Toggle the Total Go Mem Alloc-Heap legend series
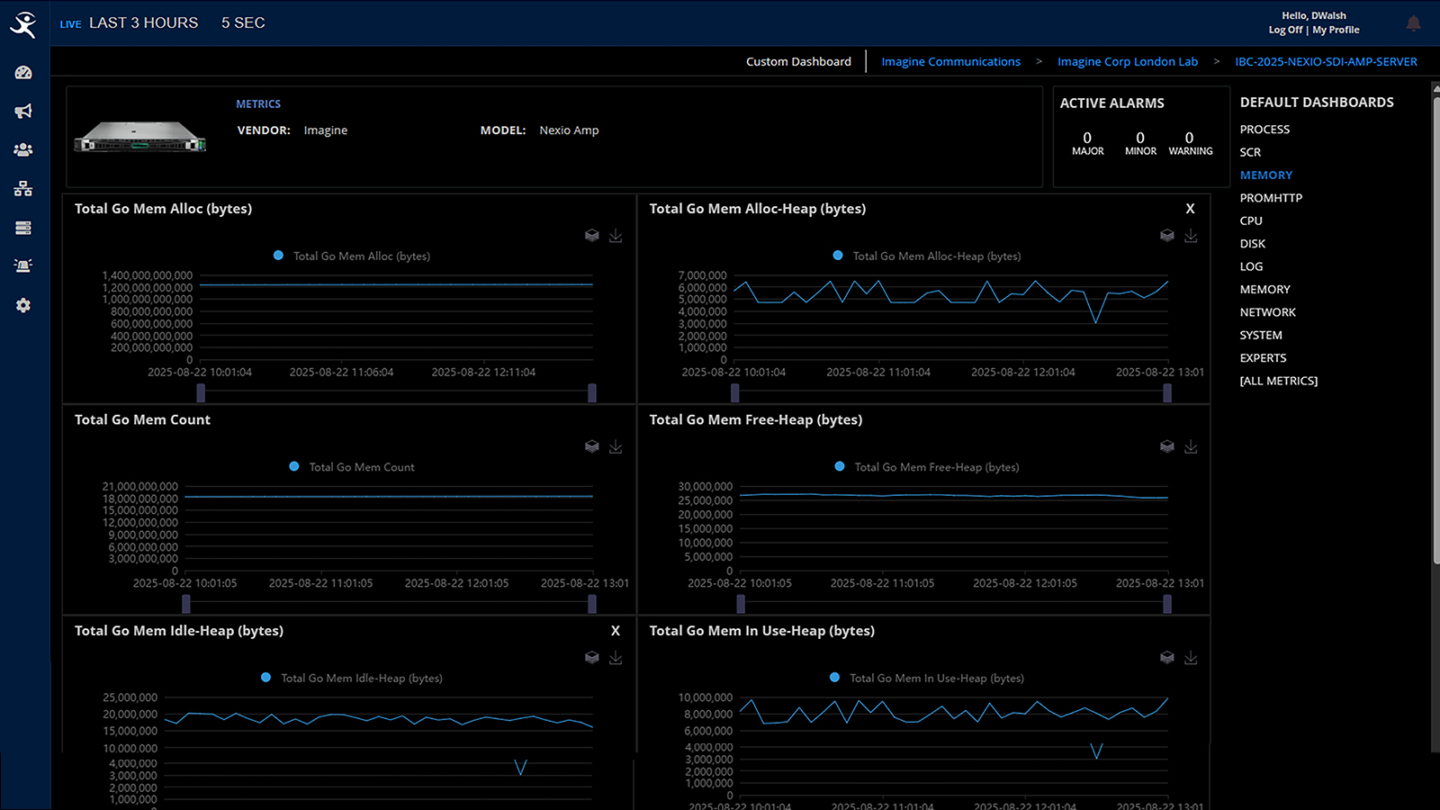This screenshot has width=1440, height=810. pyautogui.click(x=928, y=256)
